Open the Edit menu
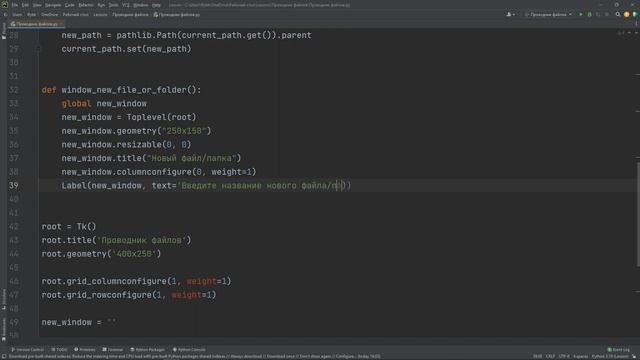 pos(25,5)
